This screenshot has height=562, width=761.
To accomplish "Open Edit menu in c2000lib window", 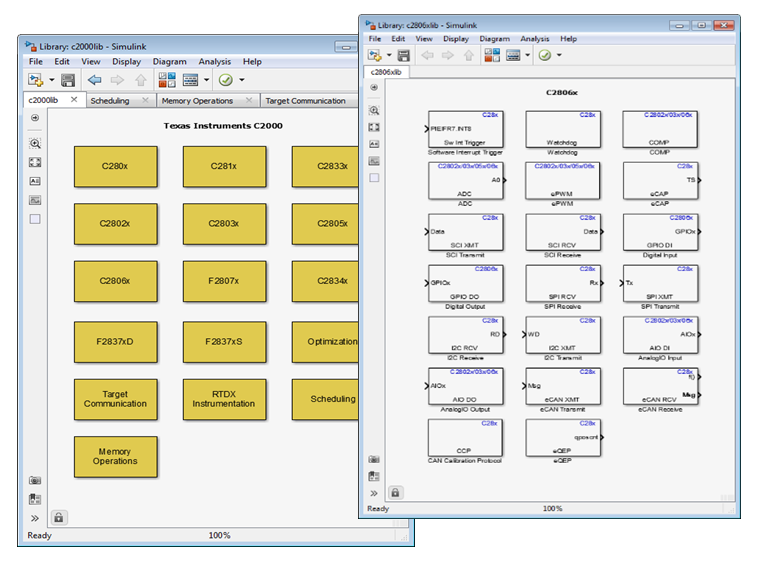I will (62, 62).
